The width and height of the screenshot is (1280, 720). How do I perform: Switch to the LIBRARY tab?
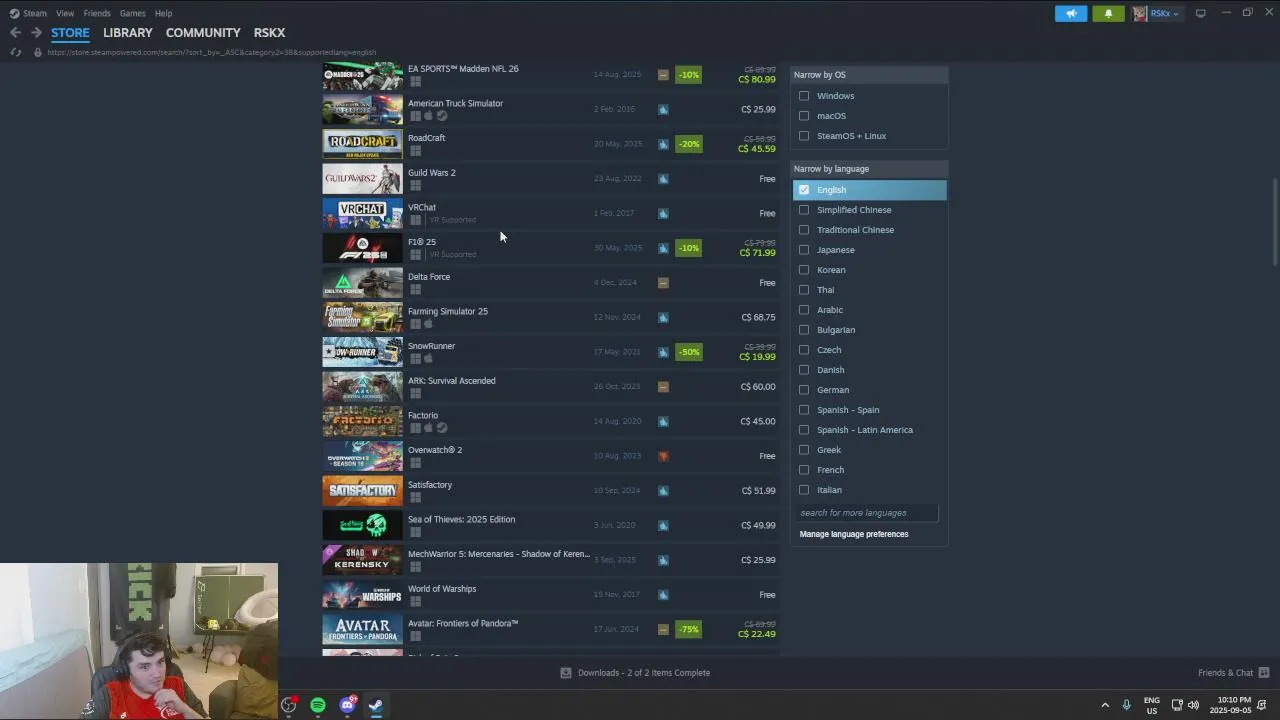[x=128, y=33]
